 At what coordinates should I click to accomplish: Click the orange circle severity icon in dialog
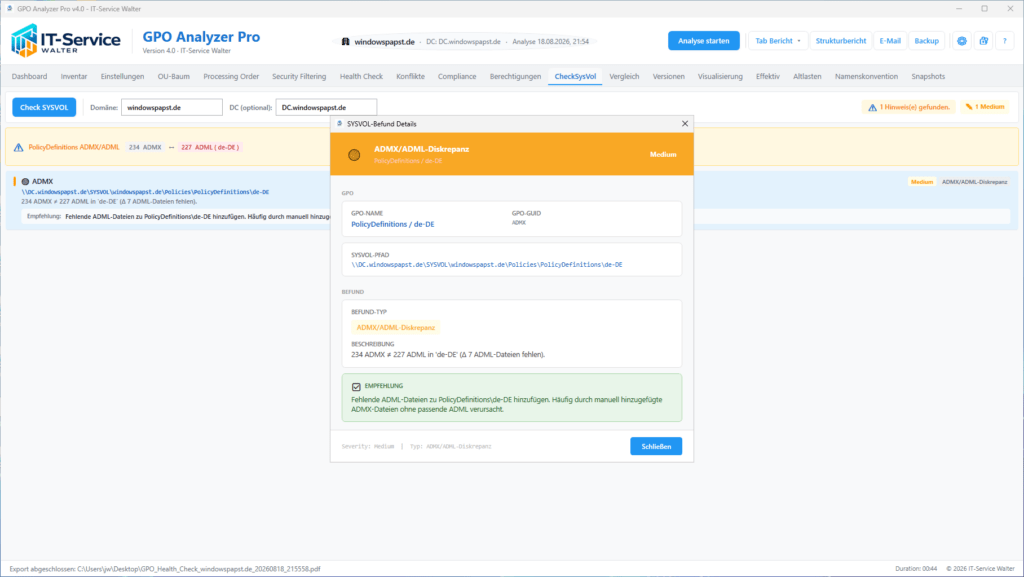pyautogui.click(x=354, y=155)
